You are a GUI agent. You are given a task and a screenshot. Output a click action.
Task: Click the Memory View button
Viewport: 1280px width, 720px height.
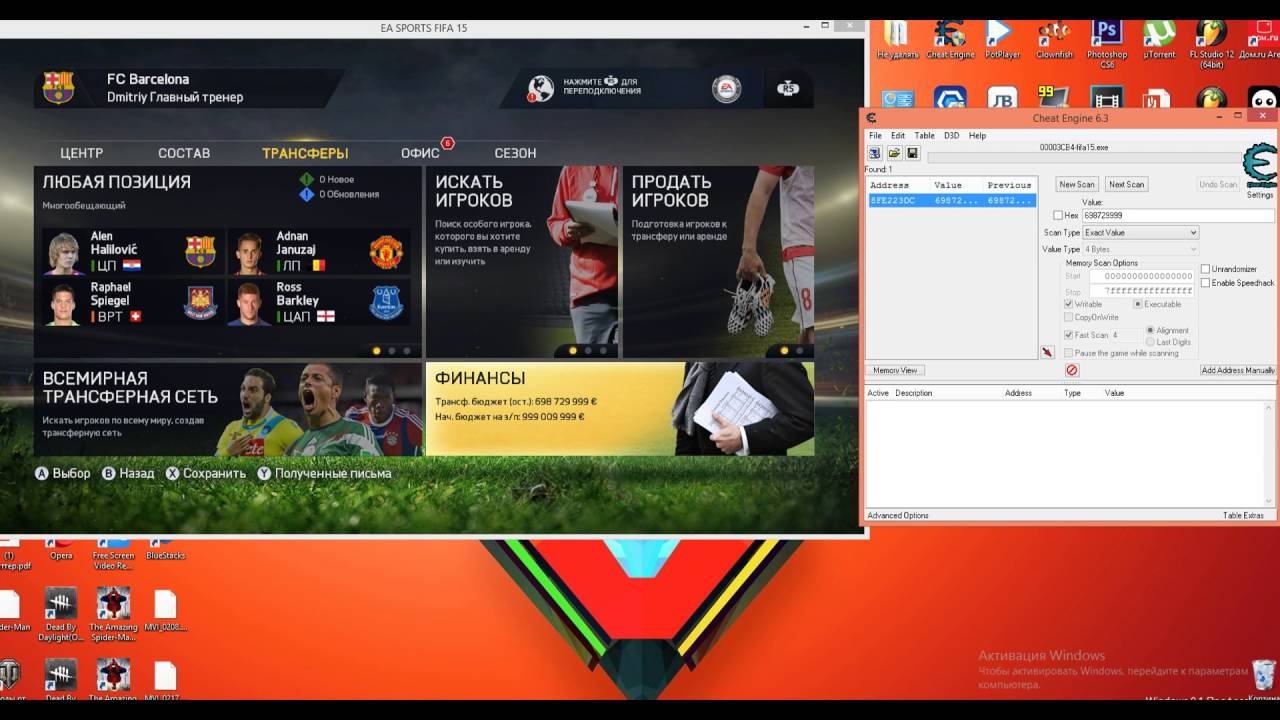coord(895,370)
